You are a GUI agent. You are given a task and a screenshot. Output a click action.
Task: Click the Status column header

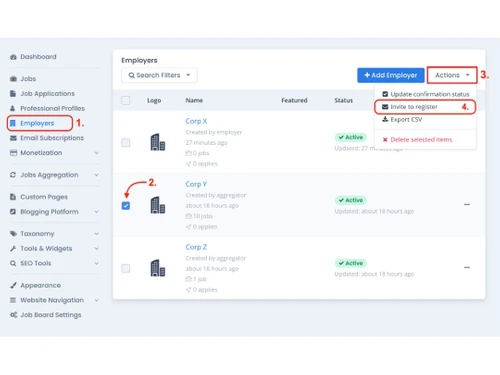(344, 100)
